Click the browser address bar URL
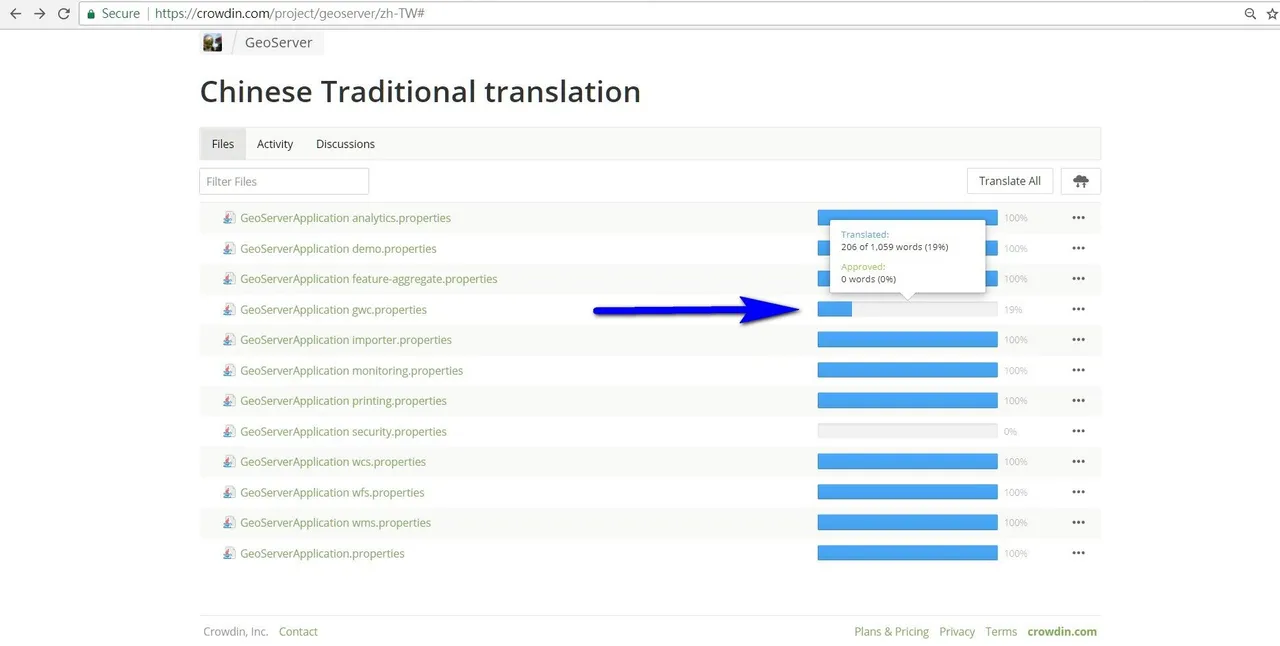This screenshot has height=646, width=1280. point(290,14)
